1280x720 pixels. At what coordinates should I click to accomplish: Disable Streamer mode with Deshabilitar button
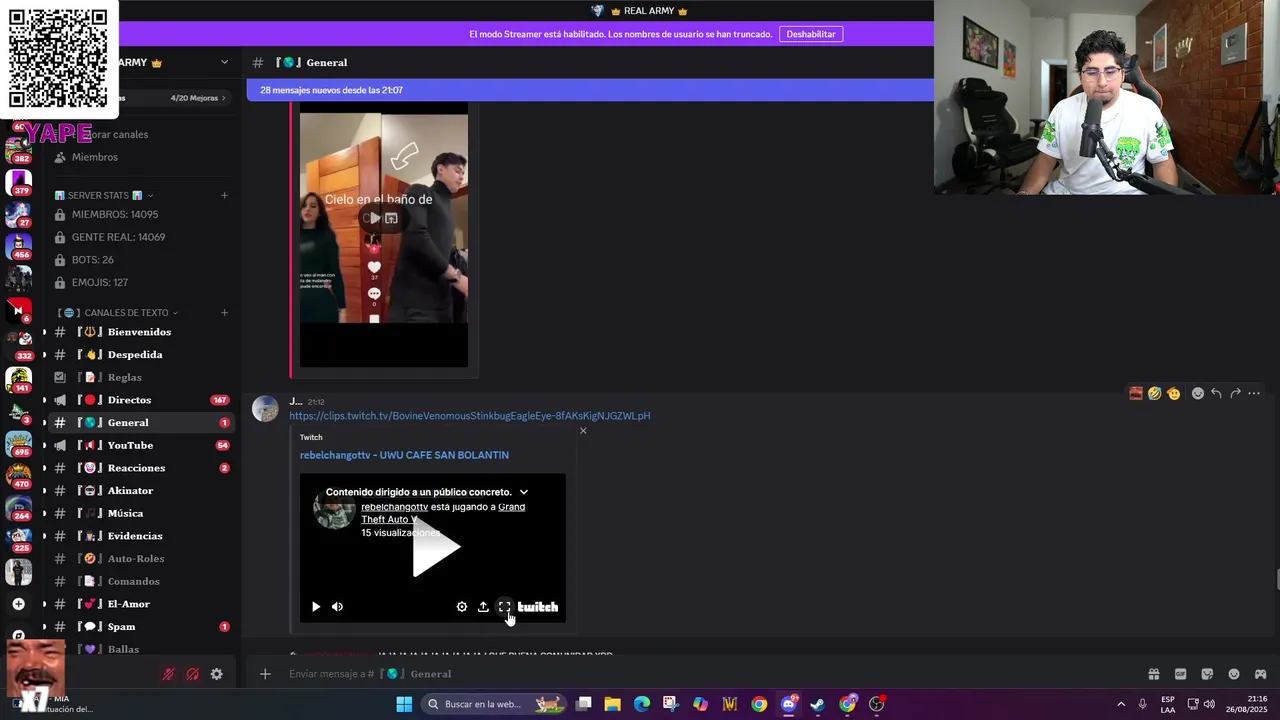(811, 34)
